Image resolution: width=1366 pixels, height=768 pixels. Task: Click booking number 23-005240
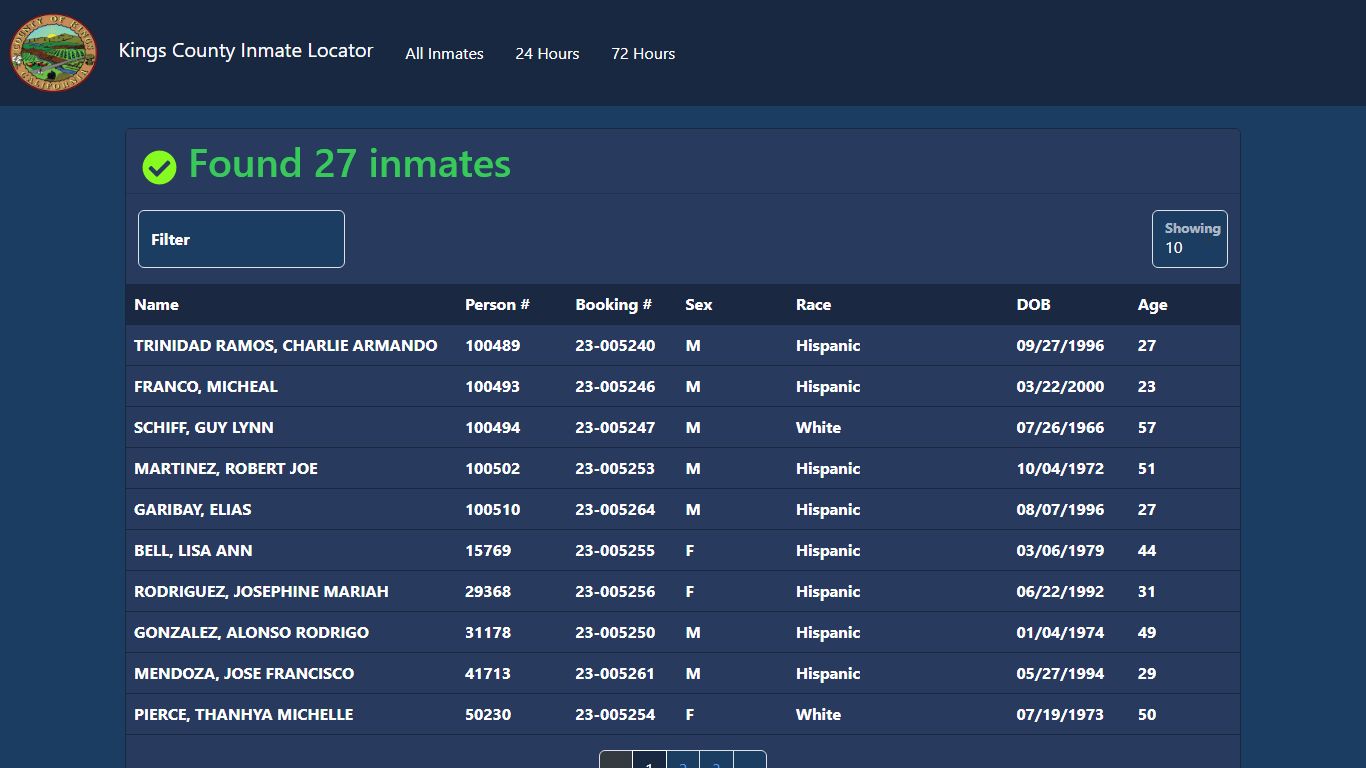click(x=615, y=346)
